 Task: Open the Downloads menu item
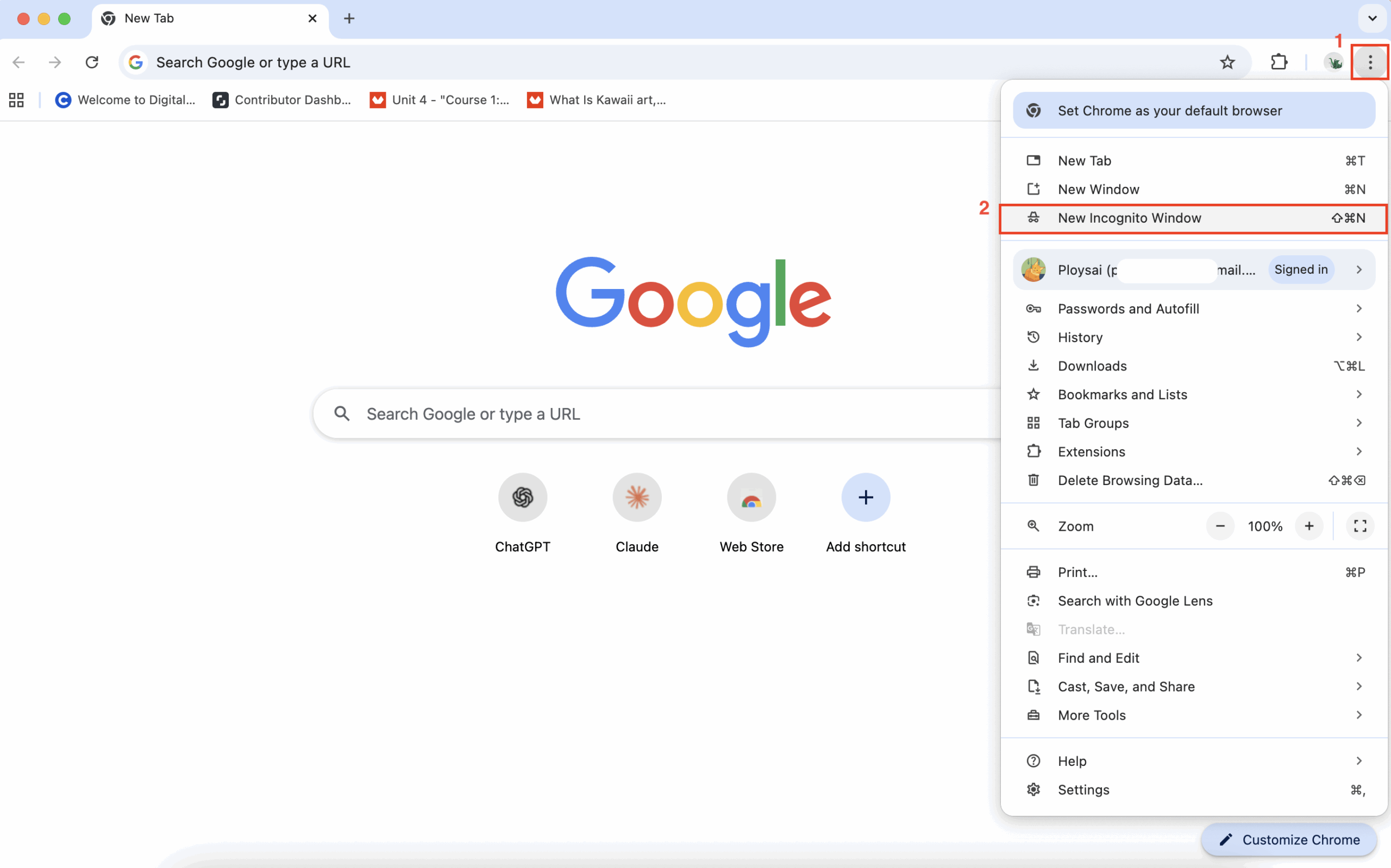[x=1092, y=366]
